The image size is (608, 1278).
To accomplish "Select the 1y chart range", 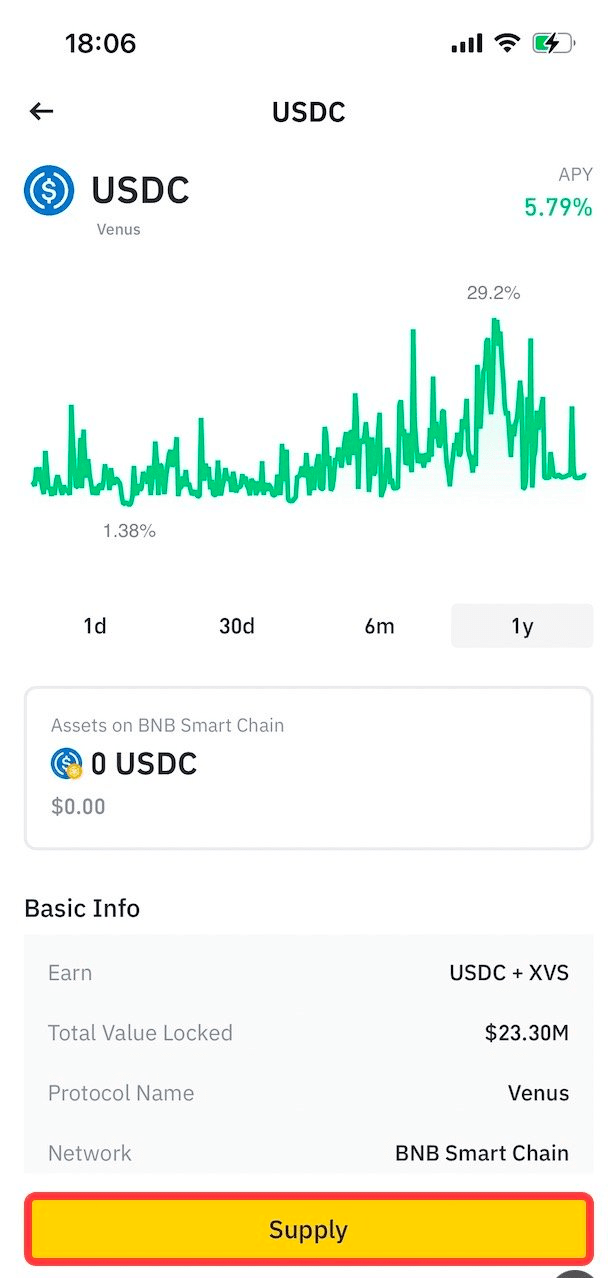I will 522,626.
